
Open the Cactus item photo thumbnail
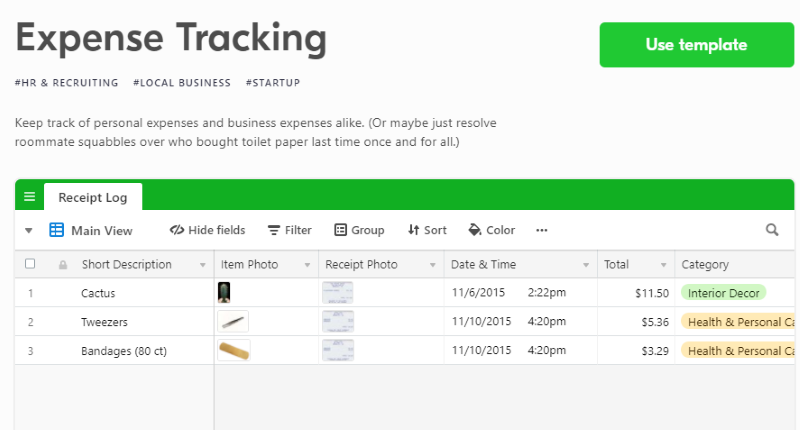pyautogui.click(x=226, y=293)
